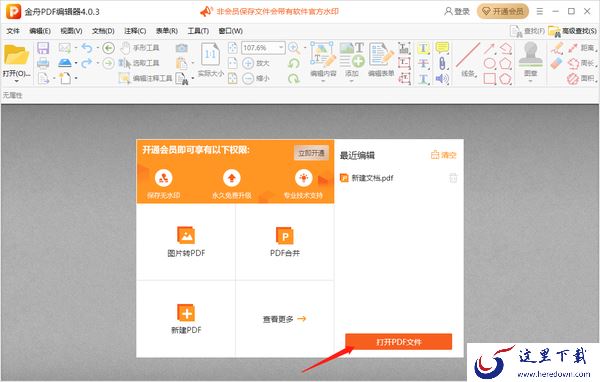The image size is (600, 382).
Task: Click the Activate Now (立即开通) button
Action: point(311,153)
